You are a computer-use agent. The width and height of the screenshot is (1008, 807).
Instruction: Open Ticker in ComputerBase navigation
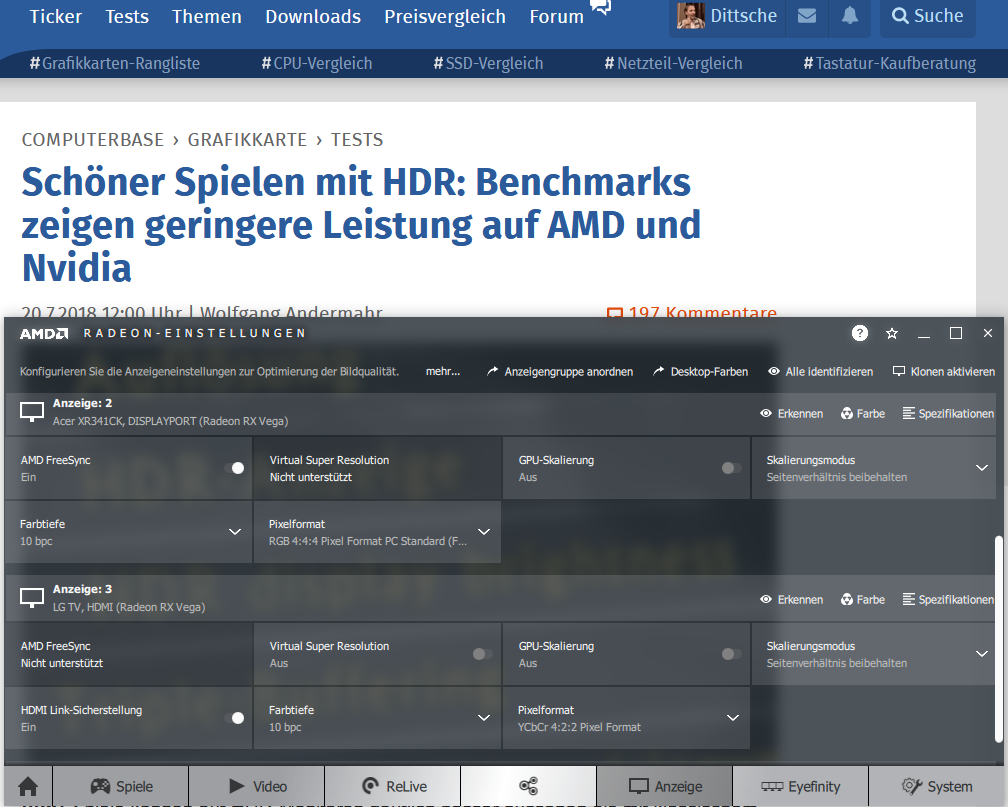coord(56,16)
